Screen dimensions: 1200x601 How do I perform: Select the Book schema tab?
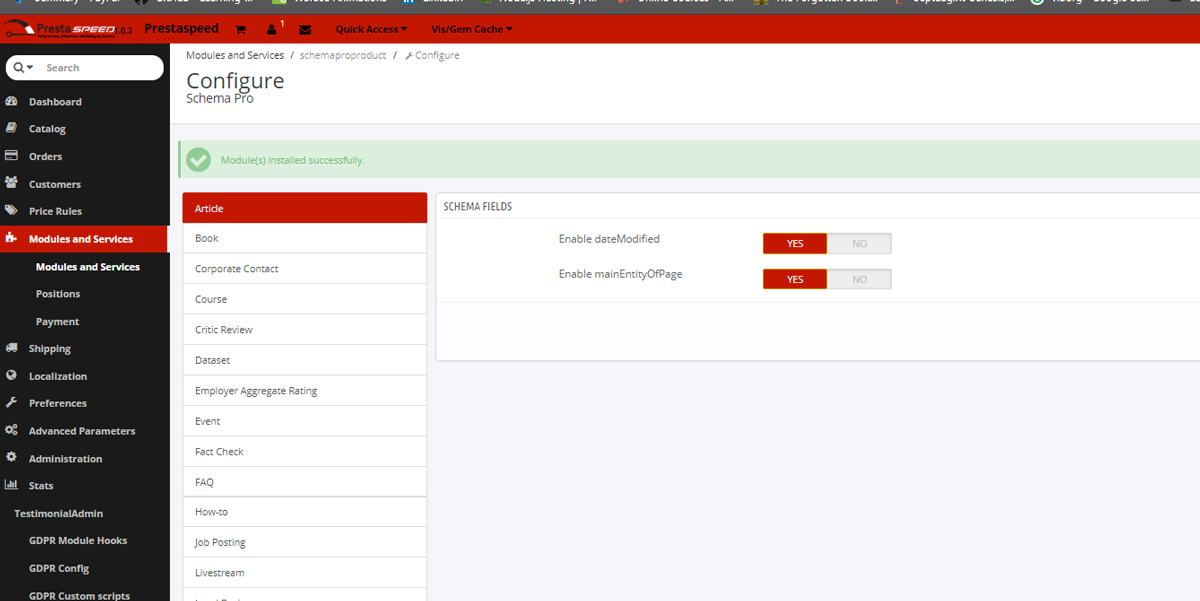(x=305, y=238)
